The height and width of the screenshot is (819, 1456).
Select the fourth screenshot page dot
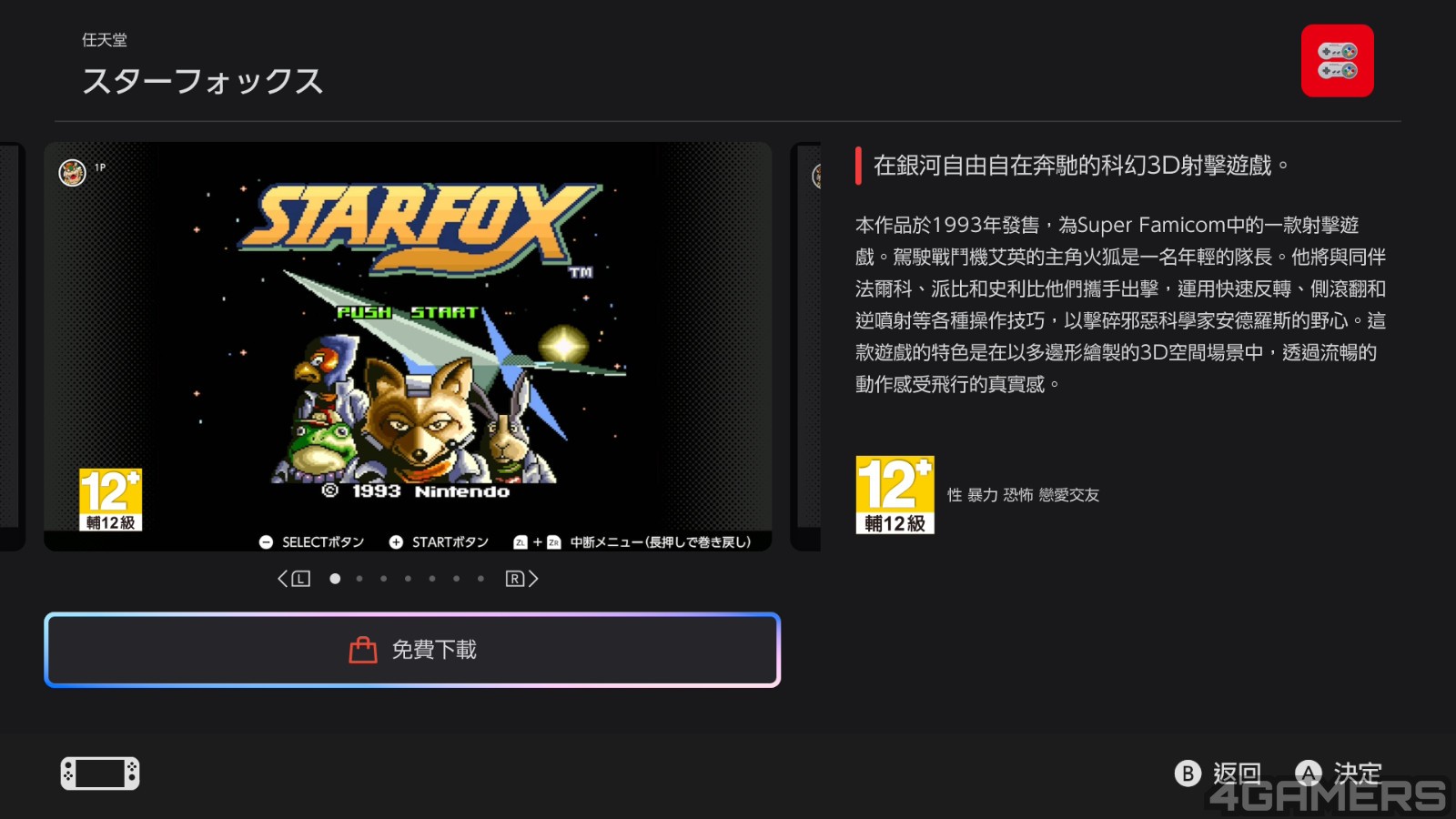click(x=408, y=579)
